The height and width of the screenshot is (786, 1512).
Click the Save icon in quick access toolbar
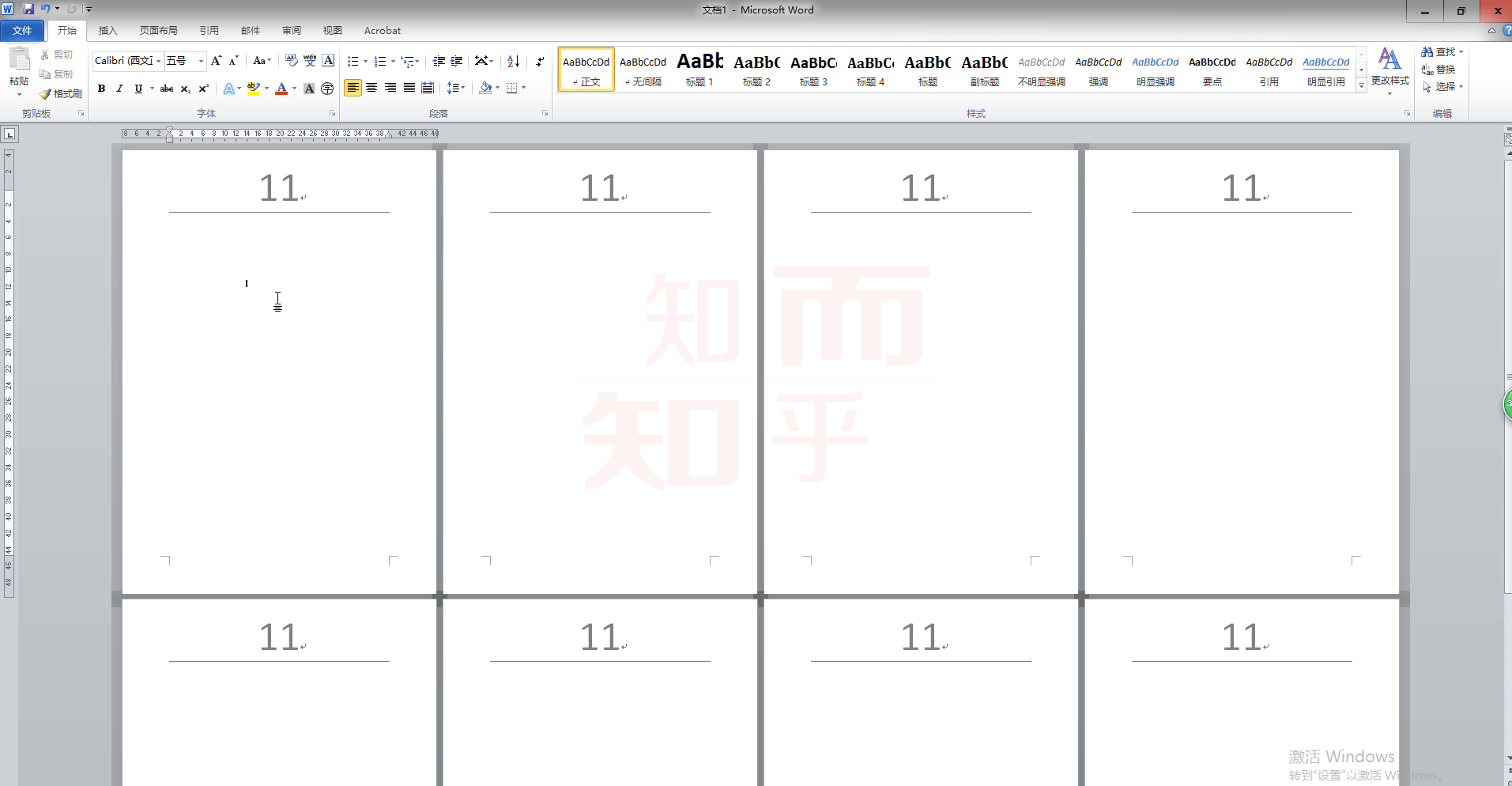point(28,9)
